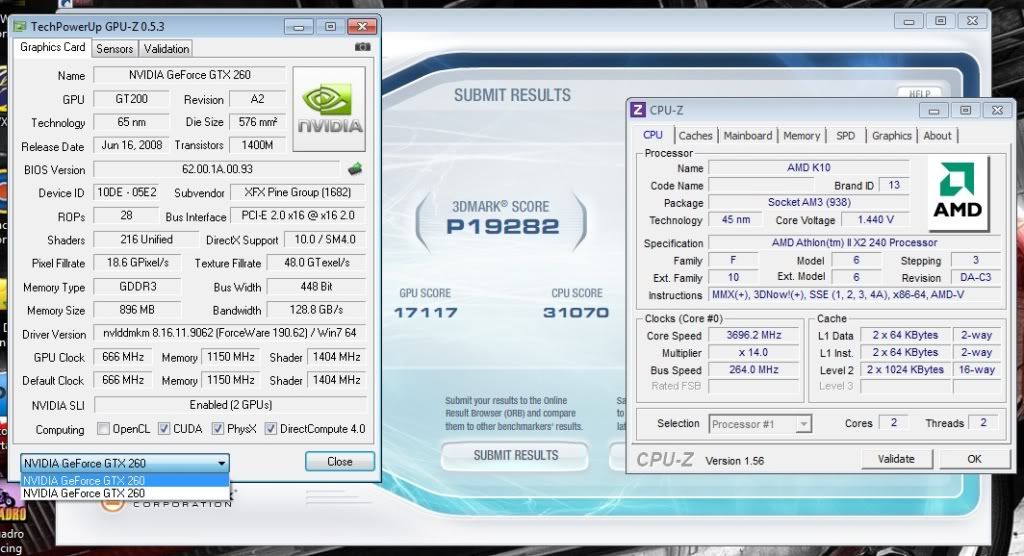Open the SPD tab in CPU-Z
This screenshot has width=1024, height=556.
(x=845, y=136)
